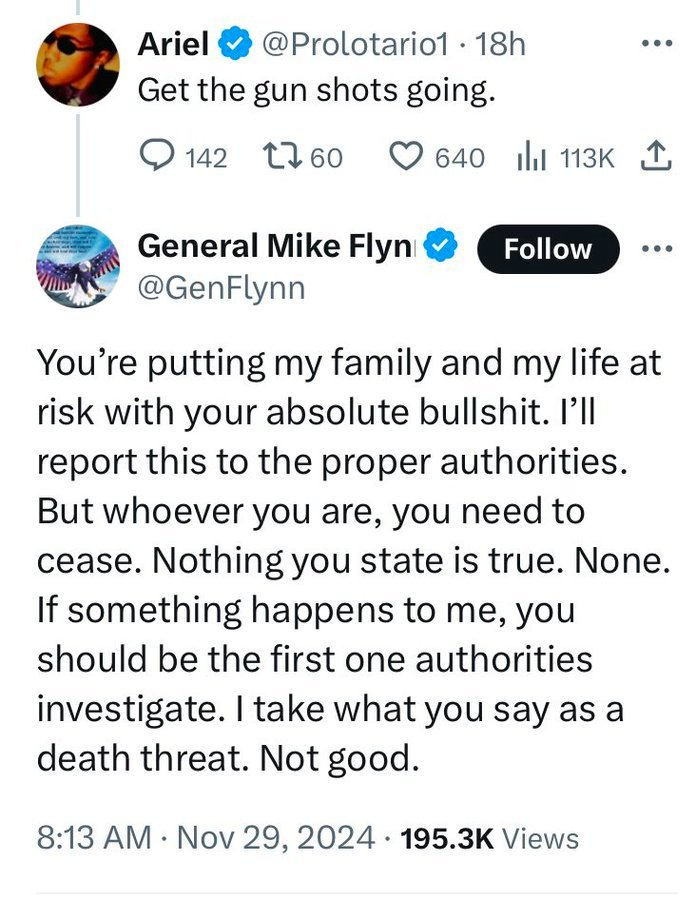Viewport: 696px width, 900px height.
Task: Click Ariel's blue verified badge
Action: click(233, 44)
